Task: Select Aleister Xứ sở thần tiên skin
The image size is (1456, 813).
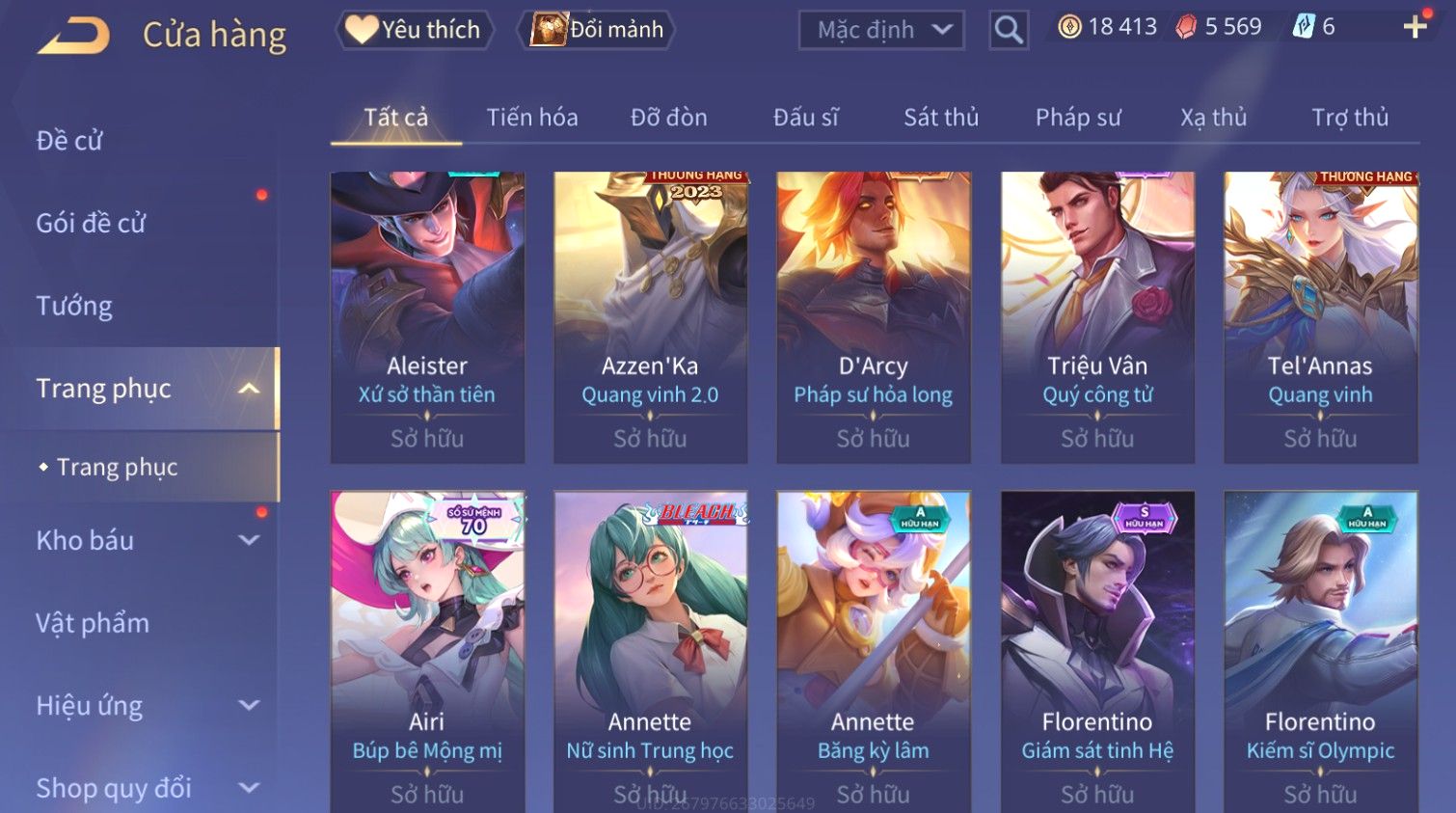Action: click(x=427, y=317)
